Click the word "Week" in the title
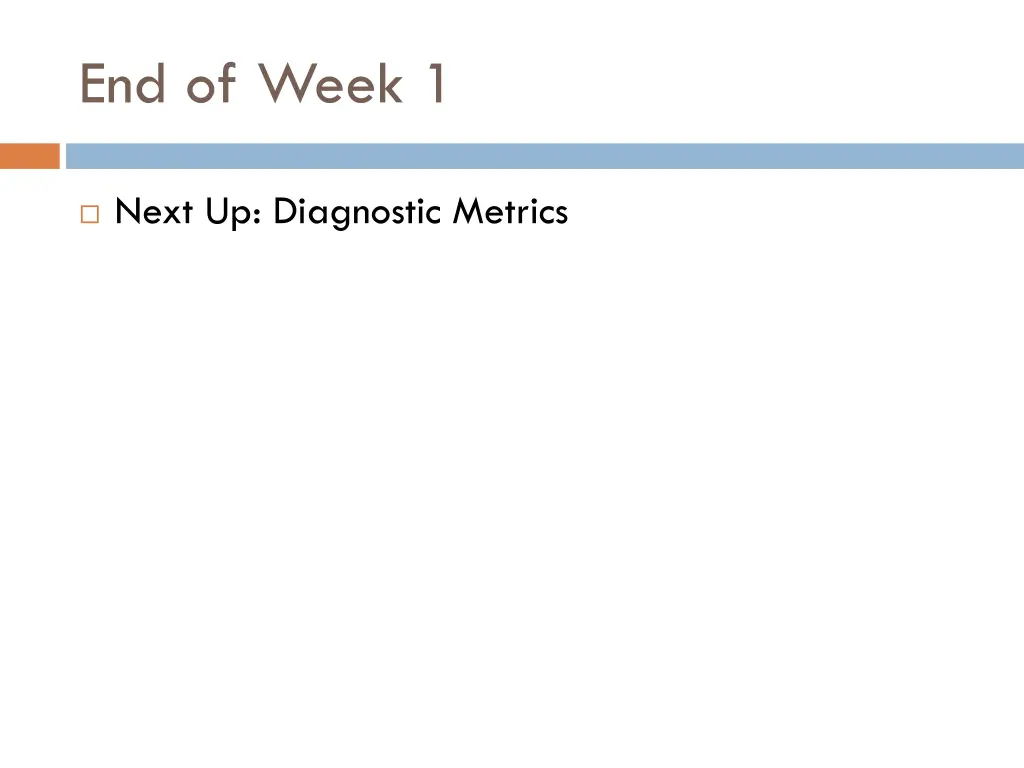 [330, 84]
